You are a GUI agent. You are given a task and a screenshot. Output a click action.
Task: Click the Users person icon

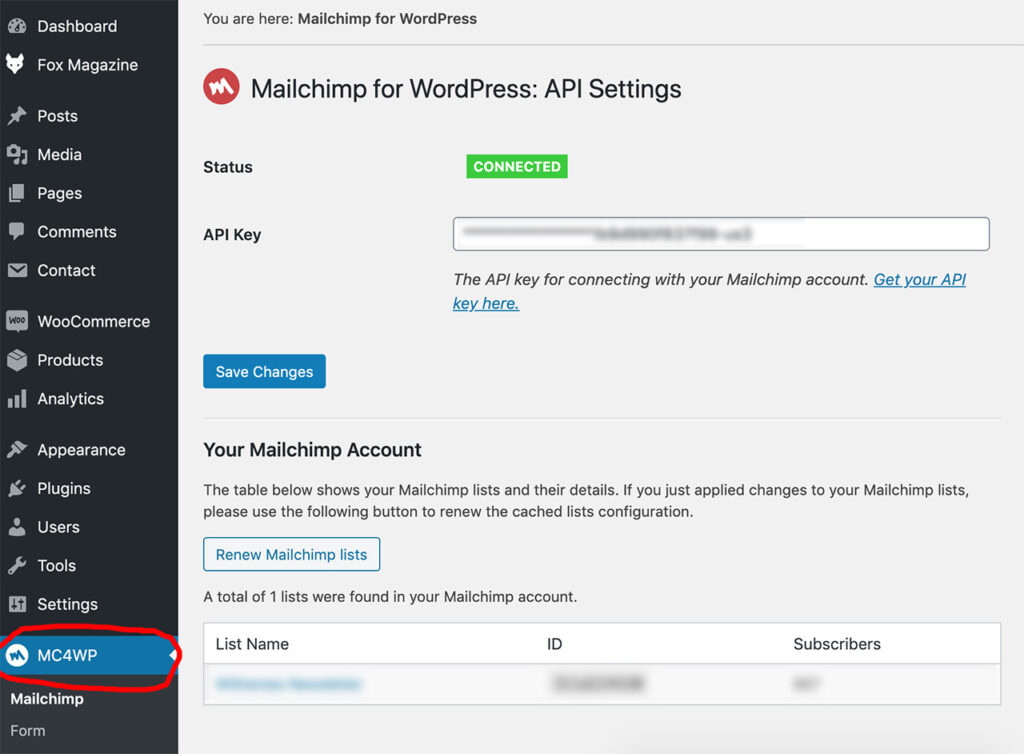[x=17, y=527]
